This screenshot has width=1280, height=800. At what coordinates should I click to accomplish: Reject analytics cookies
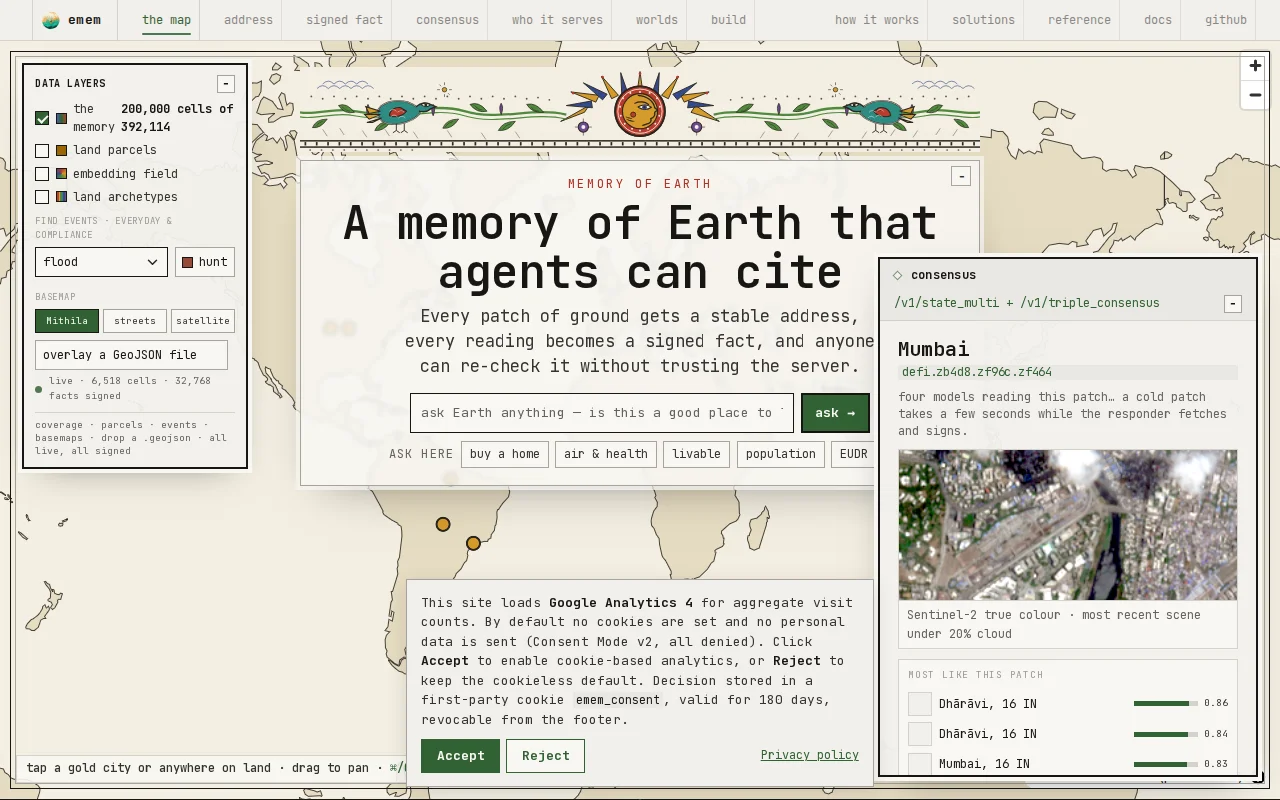pos(545,756)
